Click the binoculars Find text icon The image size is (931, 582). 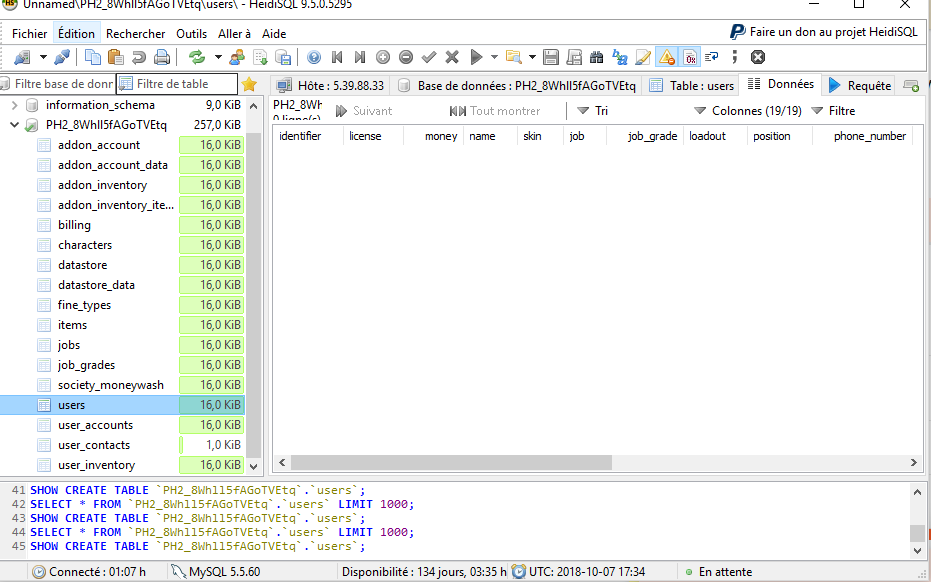click(x=597, y=57)
